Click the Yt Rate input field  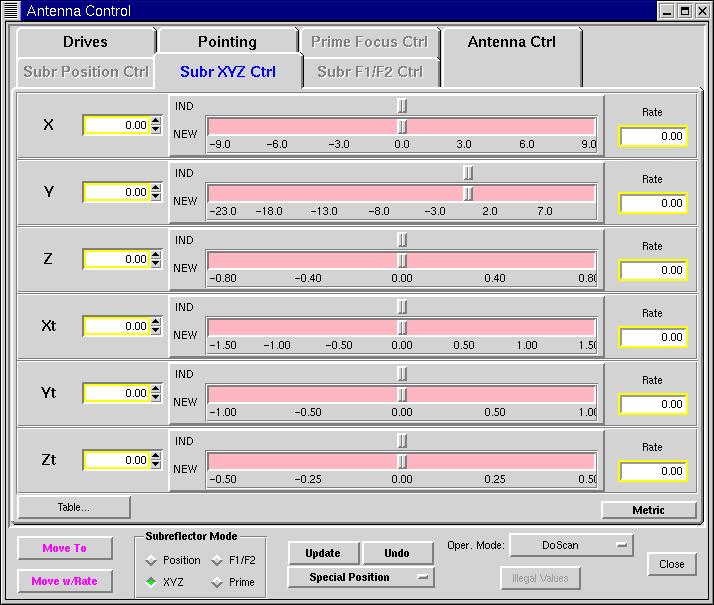click(653, 404)
